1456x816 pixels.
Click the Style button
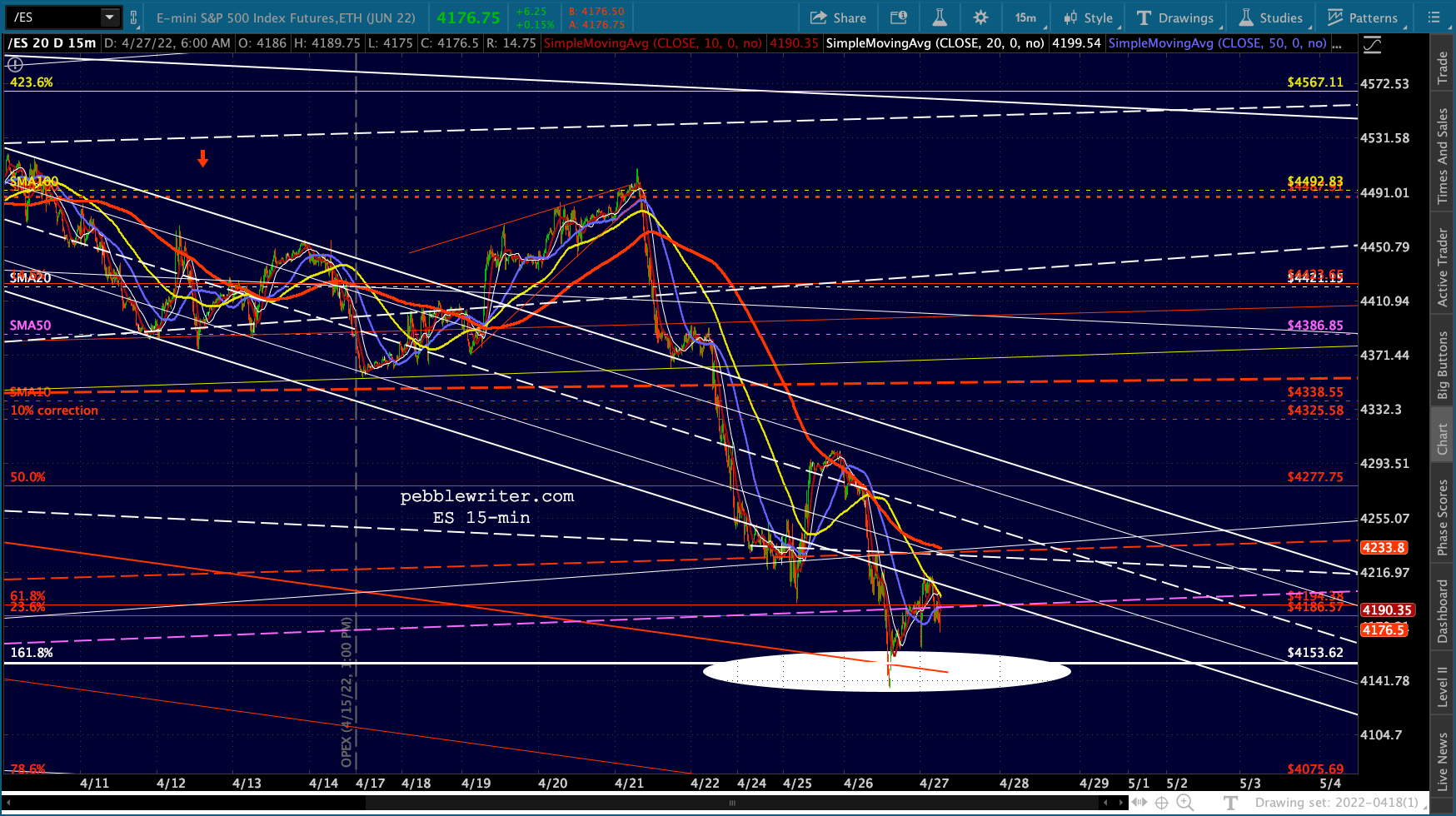coord(1089,17)
